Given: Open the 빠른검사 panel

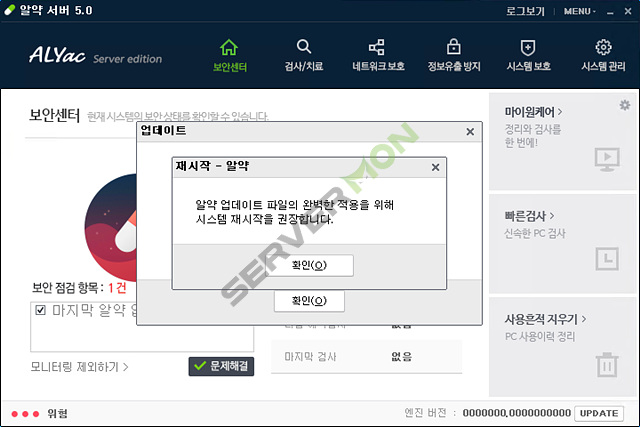Looking at the screenshot, I should tap(562, 244).
